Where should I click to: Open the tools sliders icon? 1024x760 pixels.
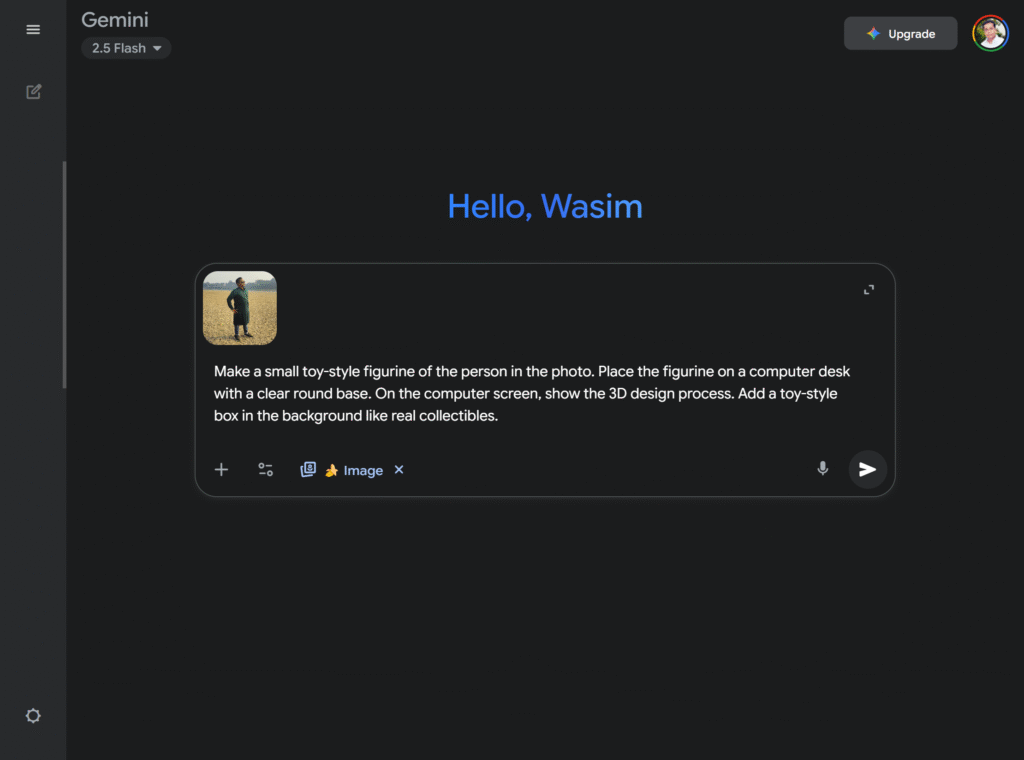tap(265, 470)
